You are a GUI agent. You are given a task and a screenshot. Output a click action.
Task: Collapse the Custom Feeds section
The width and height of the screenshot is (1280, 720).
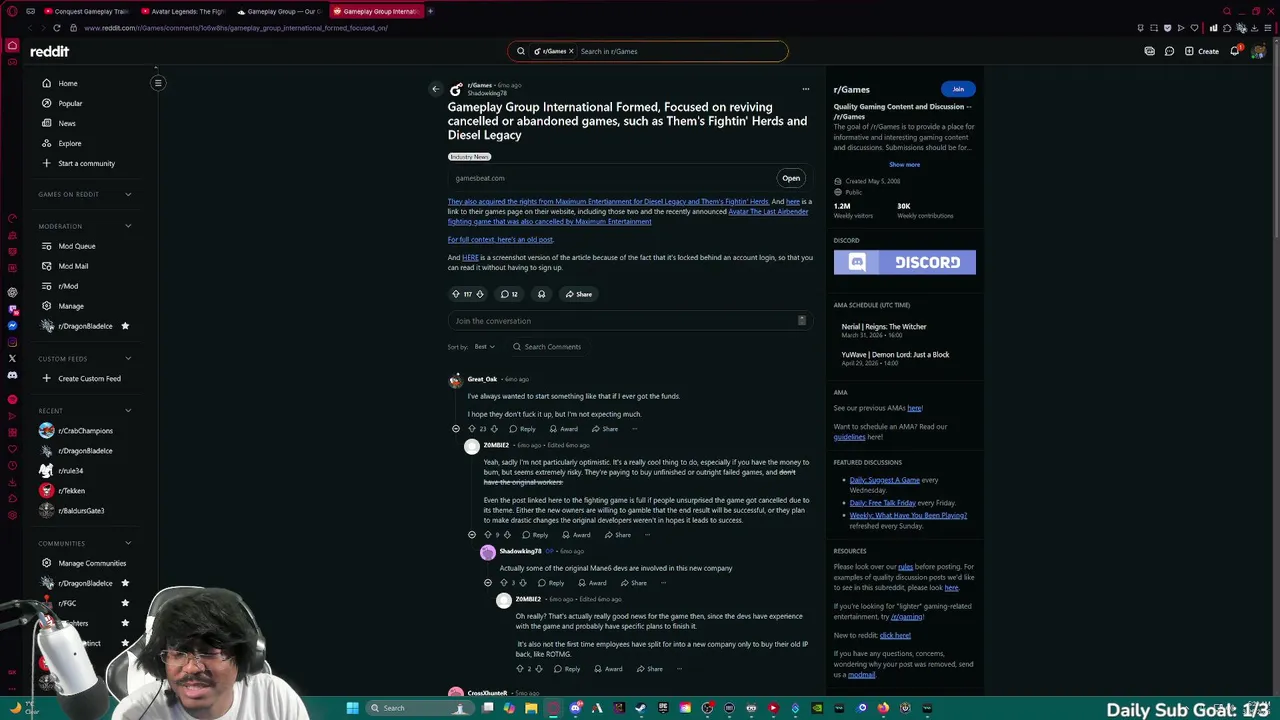[x=128, y=358]
